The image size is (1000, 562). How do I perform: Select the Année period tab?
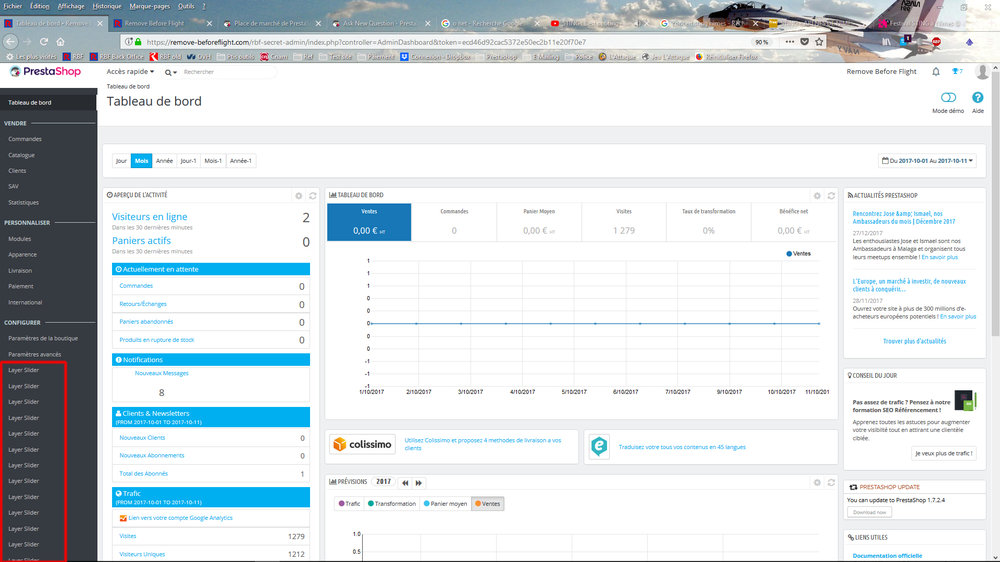[164, 160]
